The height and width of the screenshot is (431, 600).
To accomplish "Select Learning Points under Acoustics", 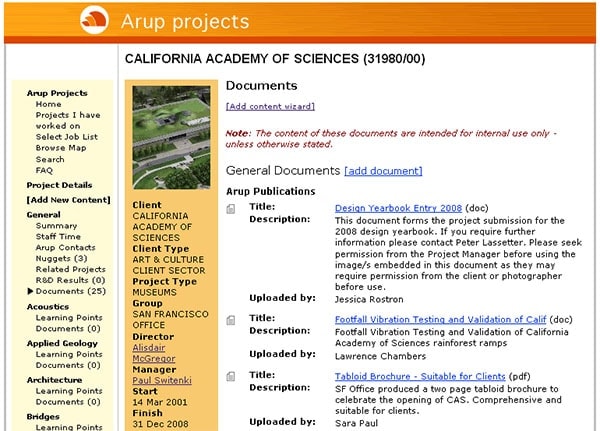I will tap(69, 317).
